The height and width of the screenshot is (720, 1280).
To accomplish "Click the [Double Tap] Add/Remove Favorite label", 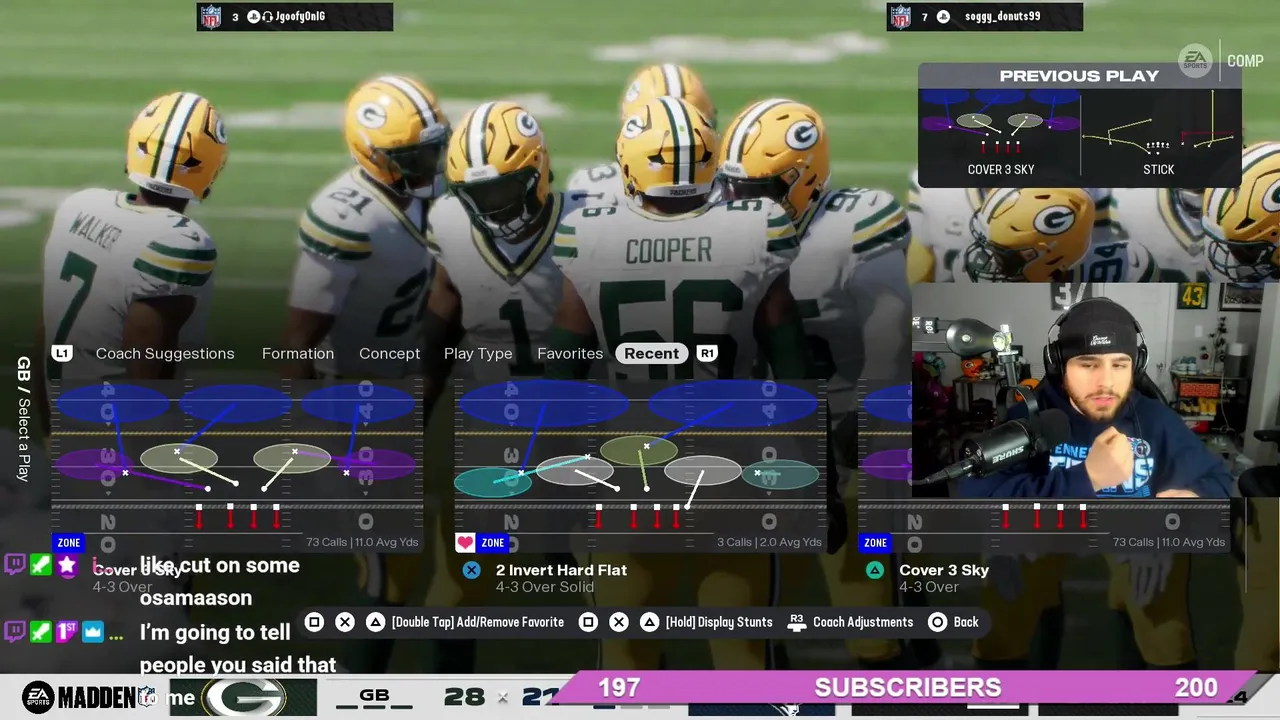I will (478, 622).
